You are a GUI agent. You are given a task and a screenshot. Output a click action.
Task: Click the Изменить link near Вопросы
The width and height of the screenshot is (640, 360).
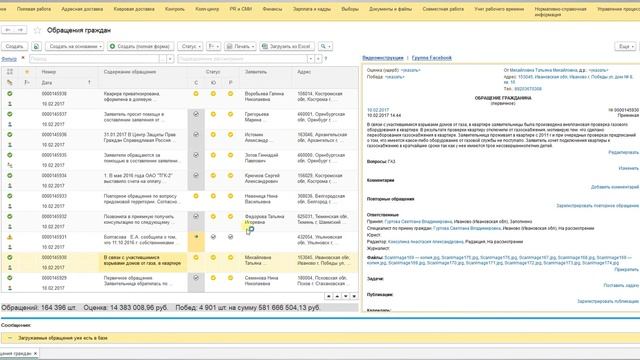pyautogui.click(x=629, y=168)
